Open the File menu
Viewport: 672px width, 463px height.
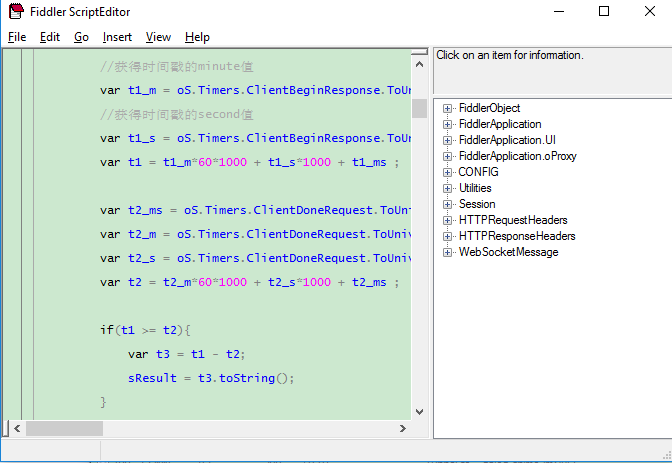(x=17, y=37)
